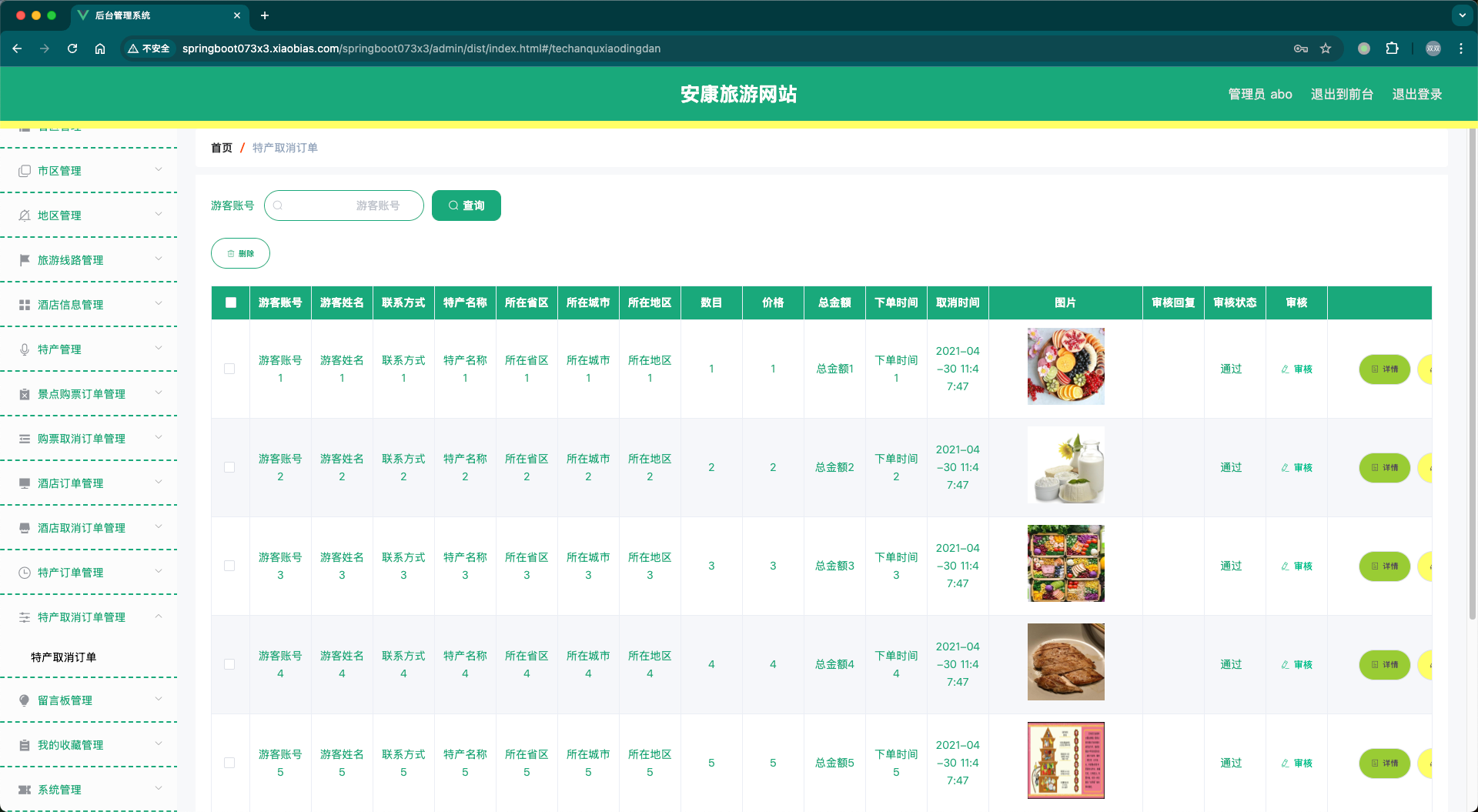Viewport: 1478px width, 812px height.
Task: Open the 特产取消订单 submenu item
Action: coord(64,657)
